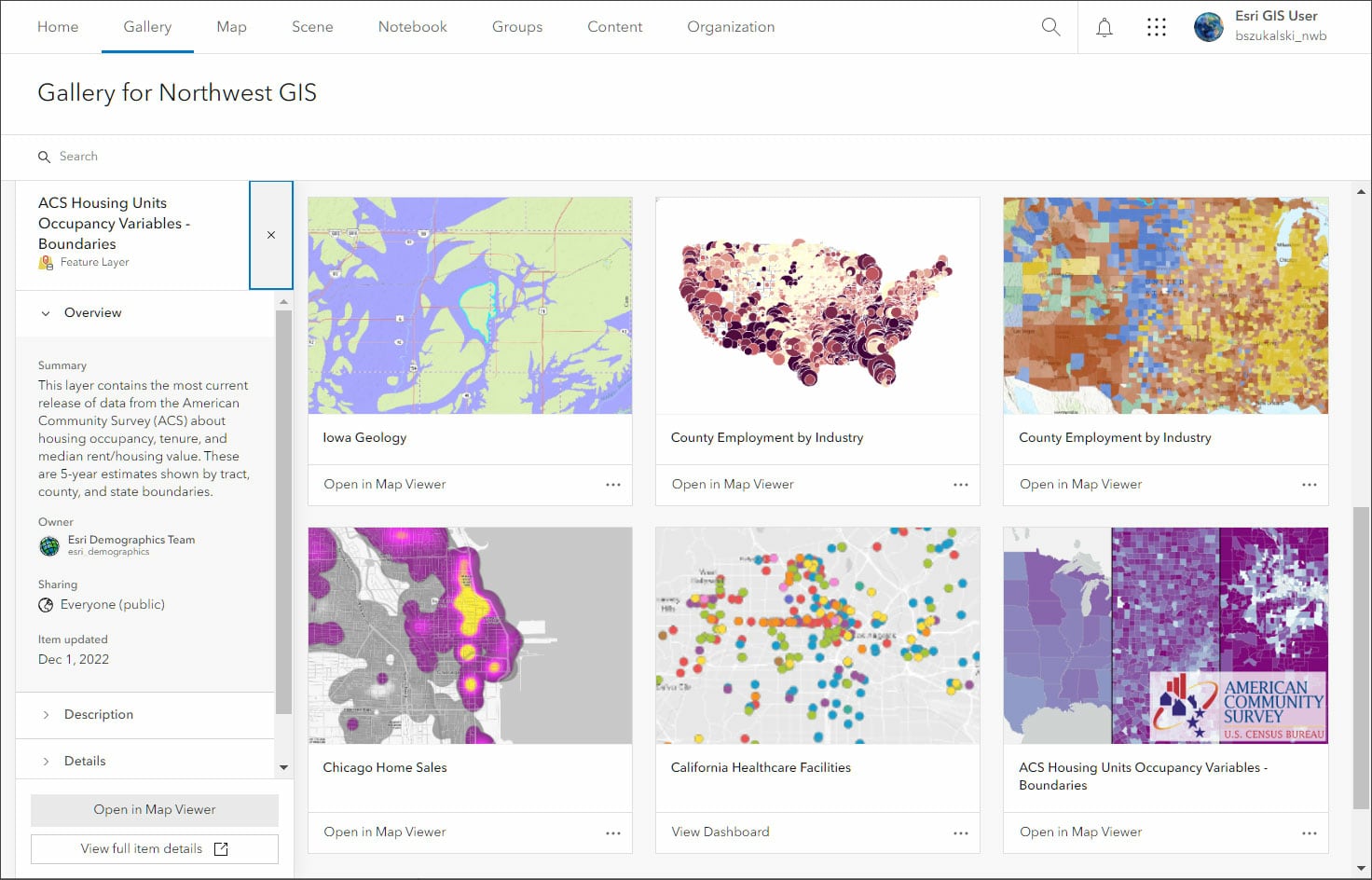Go to the Groups tab

[x=517, y=27]
